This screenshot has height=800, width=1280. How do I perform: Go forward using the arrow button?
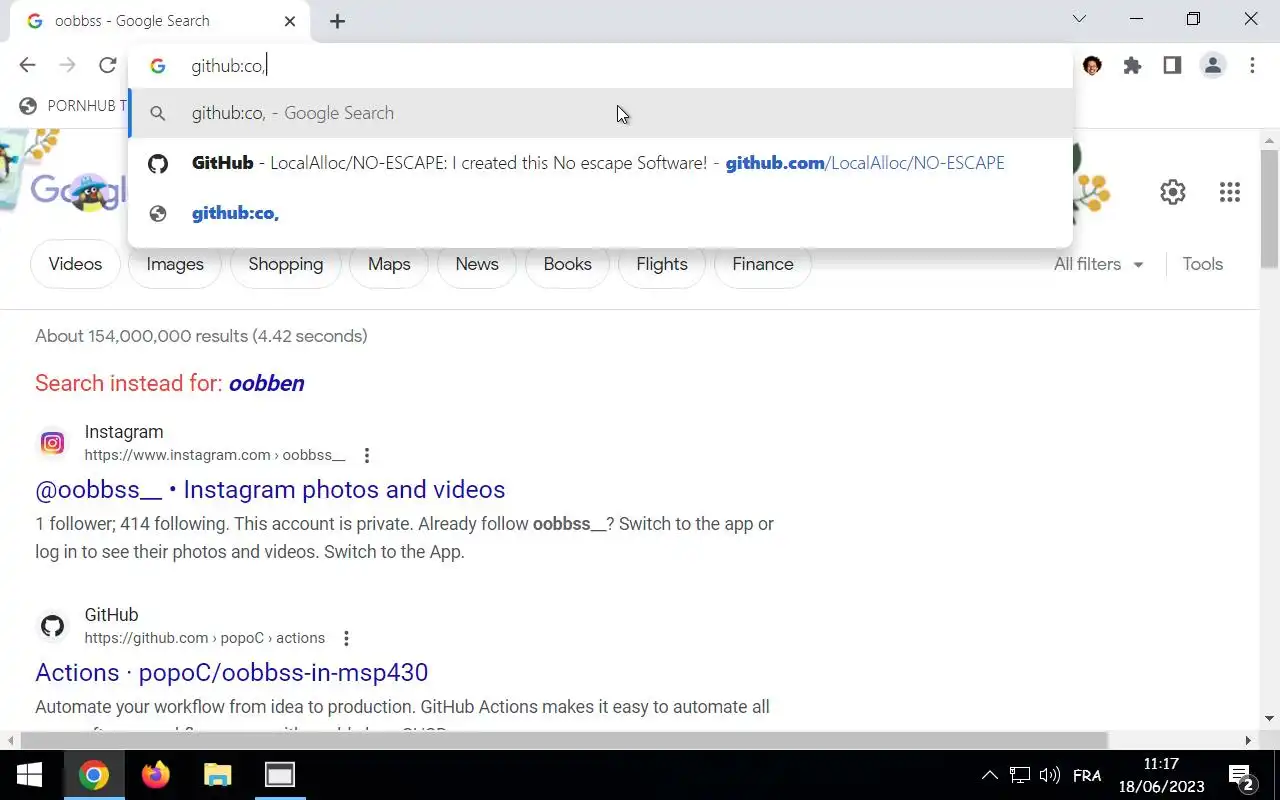(67, 65)
